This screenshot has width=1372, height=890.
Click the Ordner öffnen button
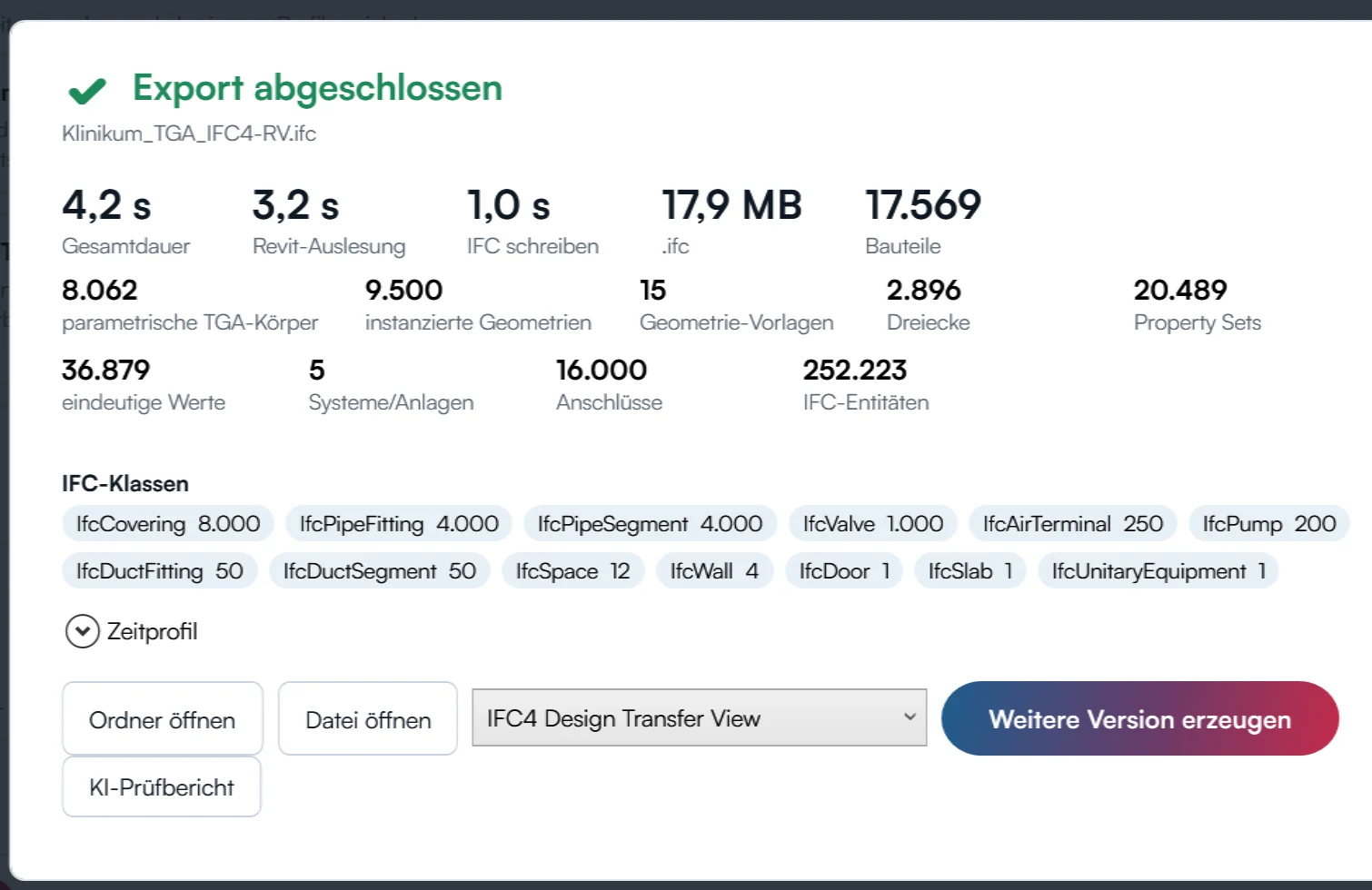(x=163, y=719)
